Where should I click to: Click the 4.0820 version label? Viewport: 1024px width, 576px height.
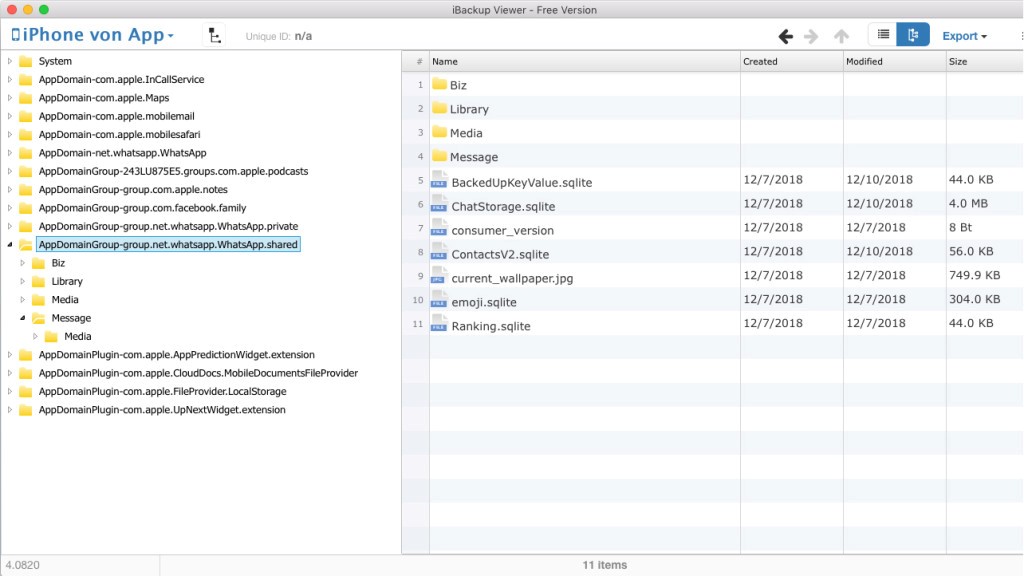(x=22, y=565)
